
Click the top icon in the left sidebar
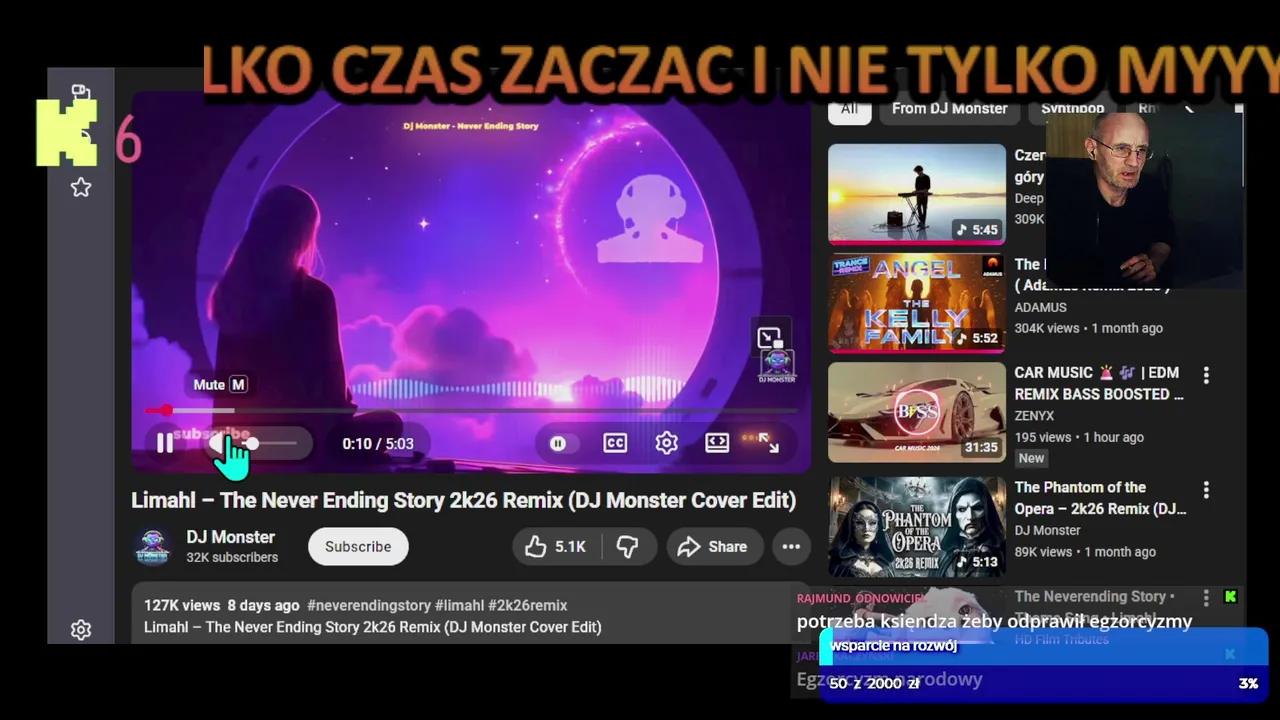81,93
